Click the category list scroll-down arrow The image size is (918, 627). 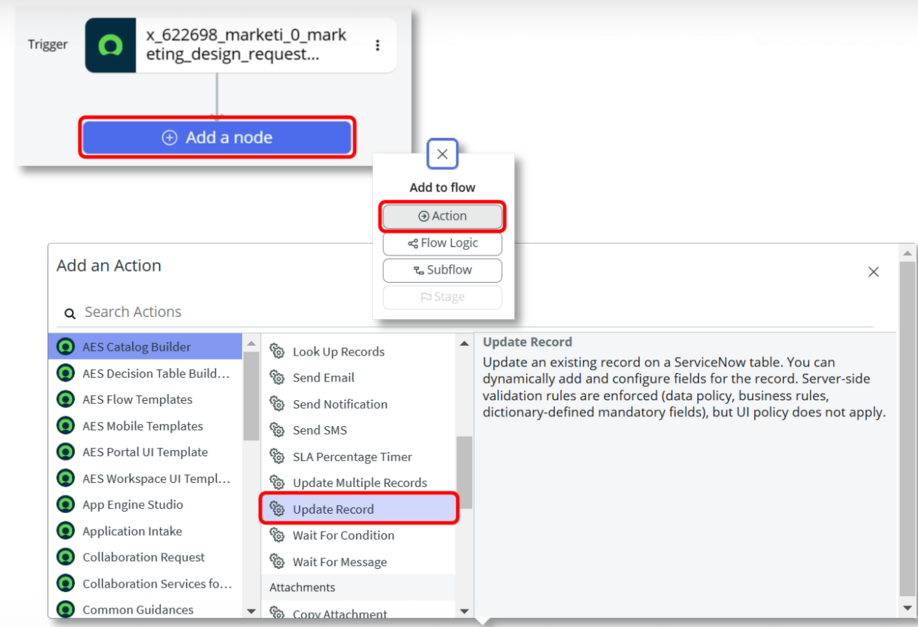click(251, 611)
